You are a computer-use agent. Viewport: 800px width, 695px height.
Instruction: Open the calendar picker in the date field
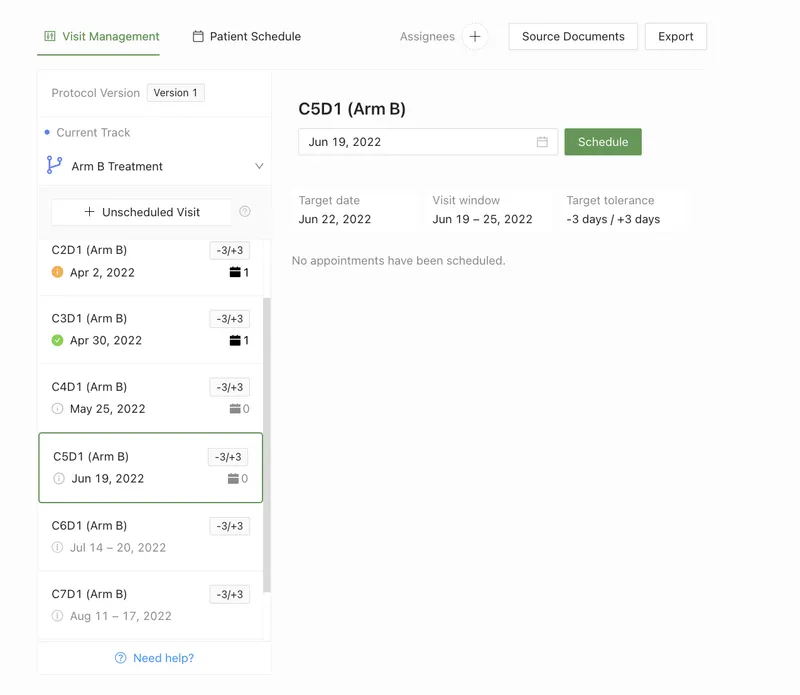pos(542,142)
